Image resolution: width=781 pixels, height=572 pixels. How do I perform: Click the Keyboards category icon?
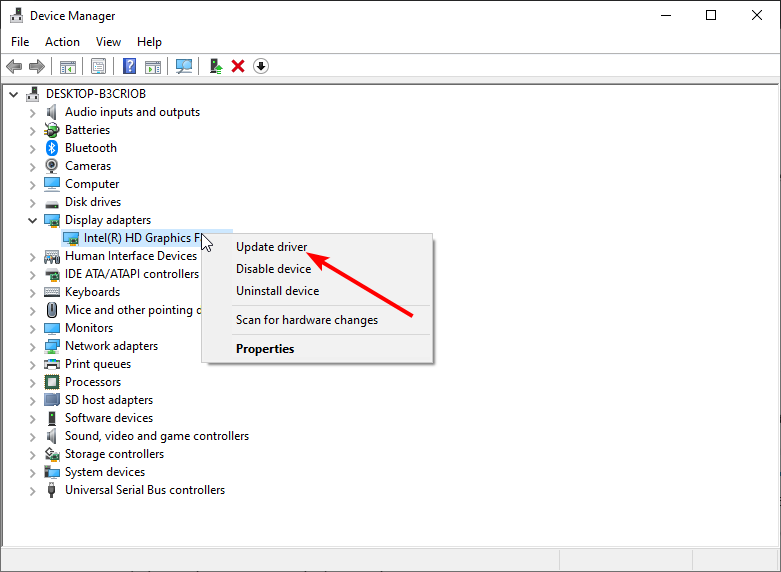pyautogui.click(x=52, y=292)
